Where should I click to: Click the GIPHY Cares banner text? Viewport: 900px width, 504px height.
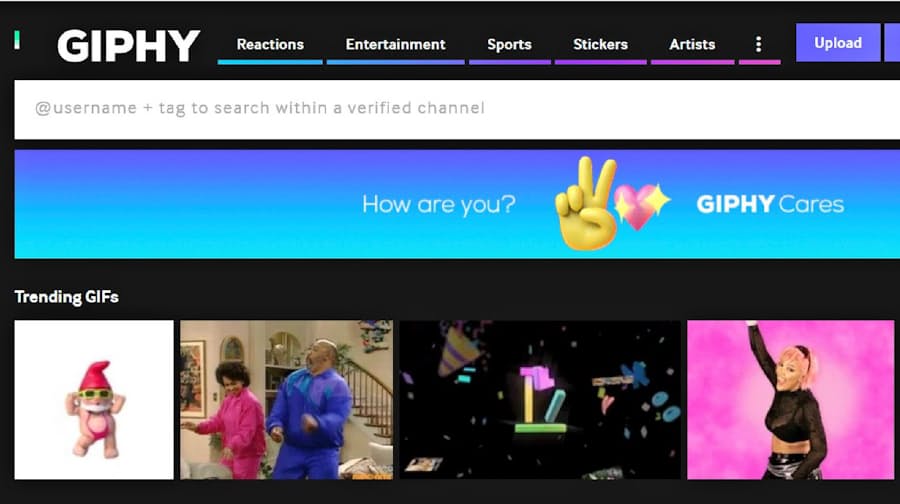[769, 205]
